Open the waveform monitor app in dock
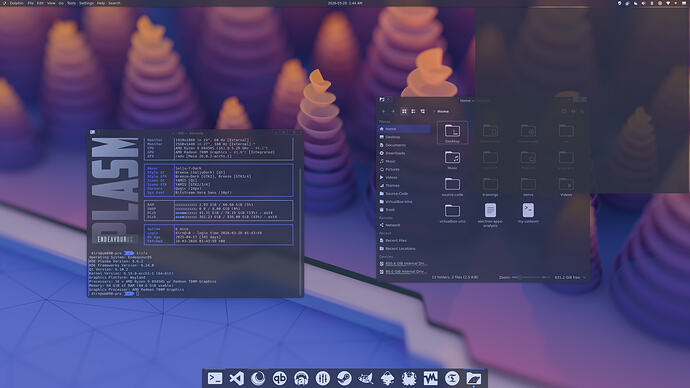690x388 pixels. (430, 378)
